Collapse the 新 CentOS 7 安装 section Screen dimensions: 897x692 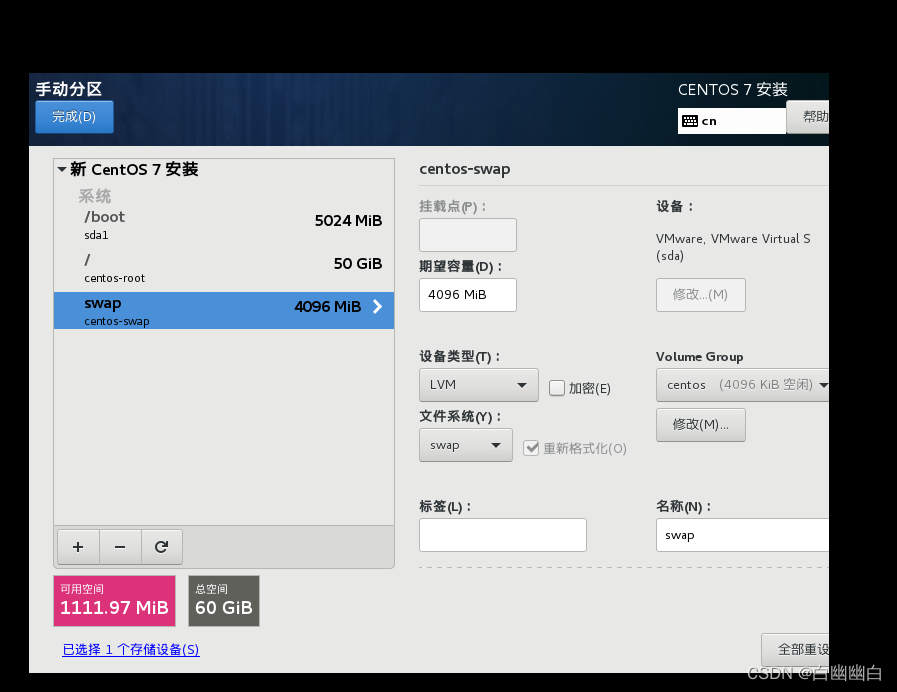62,169
